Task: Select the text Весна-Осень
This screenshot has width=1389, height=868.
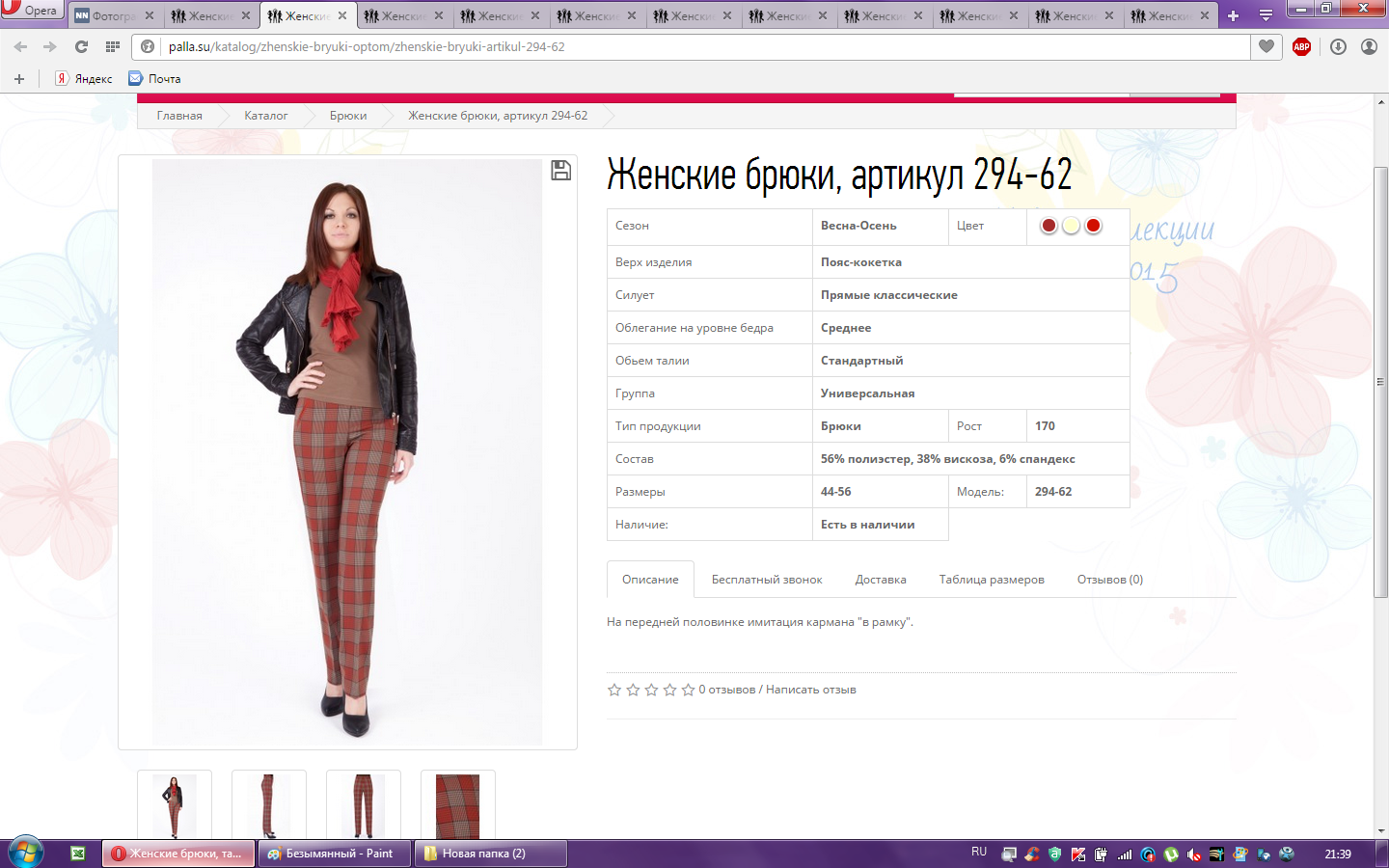Action: [x=858, y=226]
